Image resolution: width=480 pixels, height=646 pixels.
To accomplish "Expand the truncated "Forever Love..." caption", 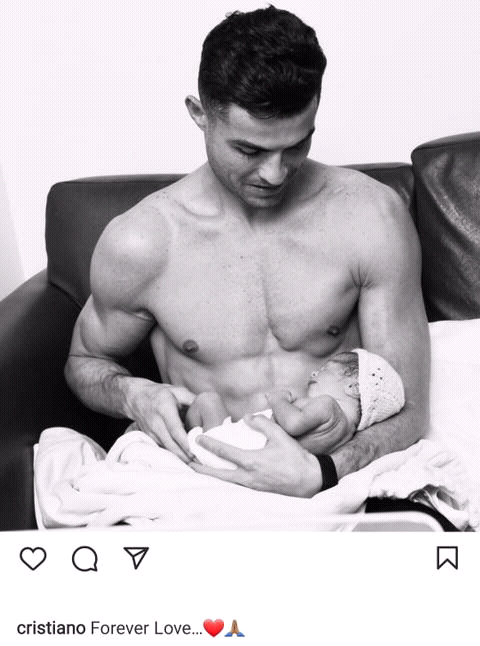I will tap(147, 629).
